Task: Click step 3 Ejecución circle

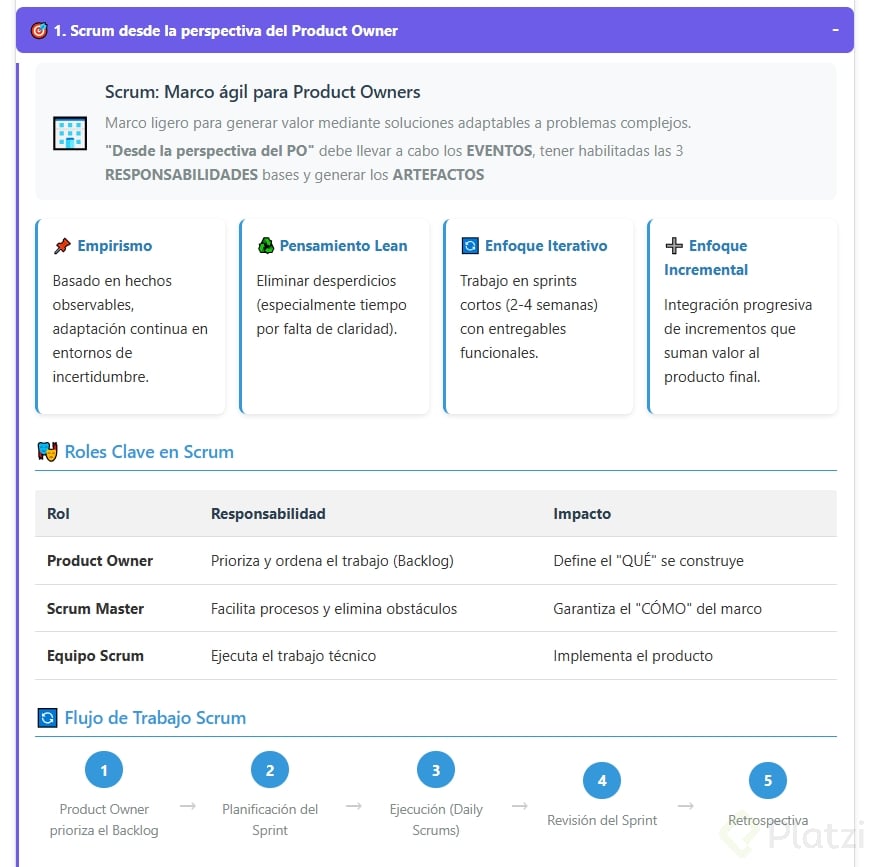Action: click(436, 770)
